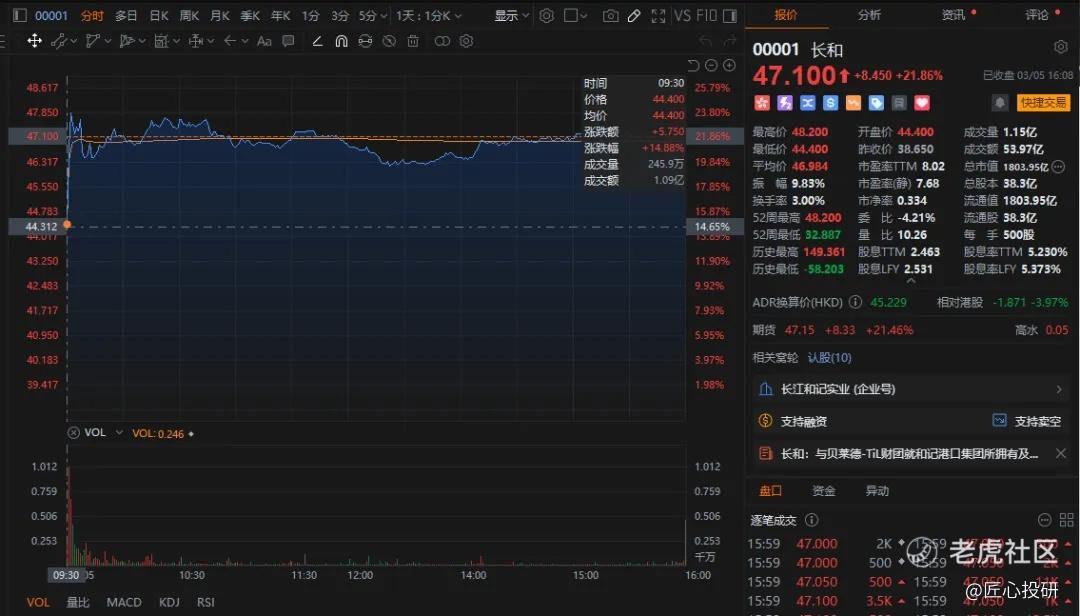Image resolution: width=1080 pixels, height=616 pixels.
Task: Open drawing toolbar settings gear
Action: (466, 41)
